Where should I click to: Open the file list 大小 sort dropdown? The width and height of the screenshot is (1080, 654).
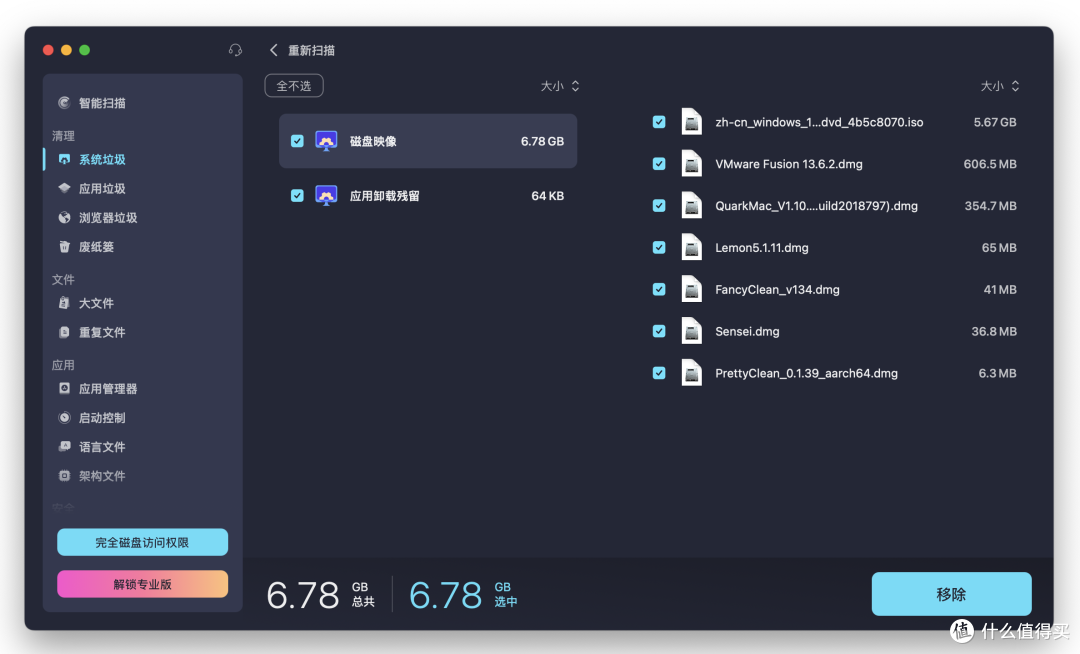[x=1000, y=86]
